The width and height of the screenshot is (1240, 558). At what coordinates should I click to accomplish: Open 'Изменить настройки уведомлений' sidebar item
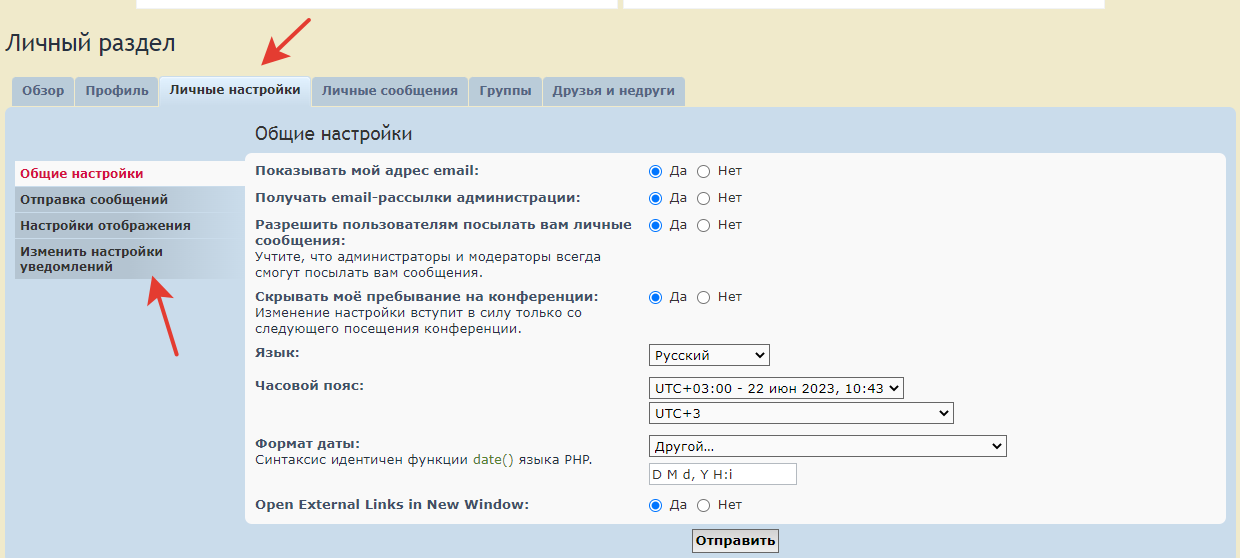point(91,259)
